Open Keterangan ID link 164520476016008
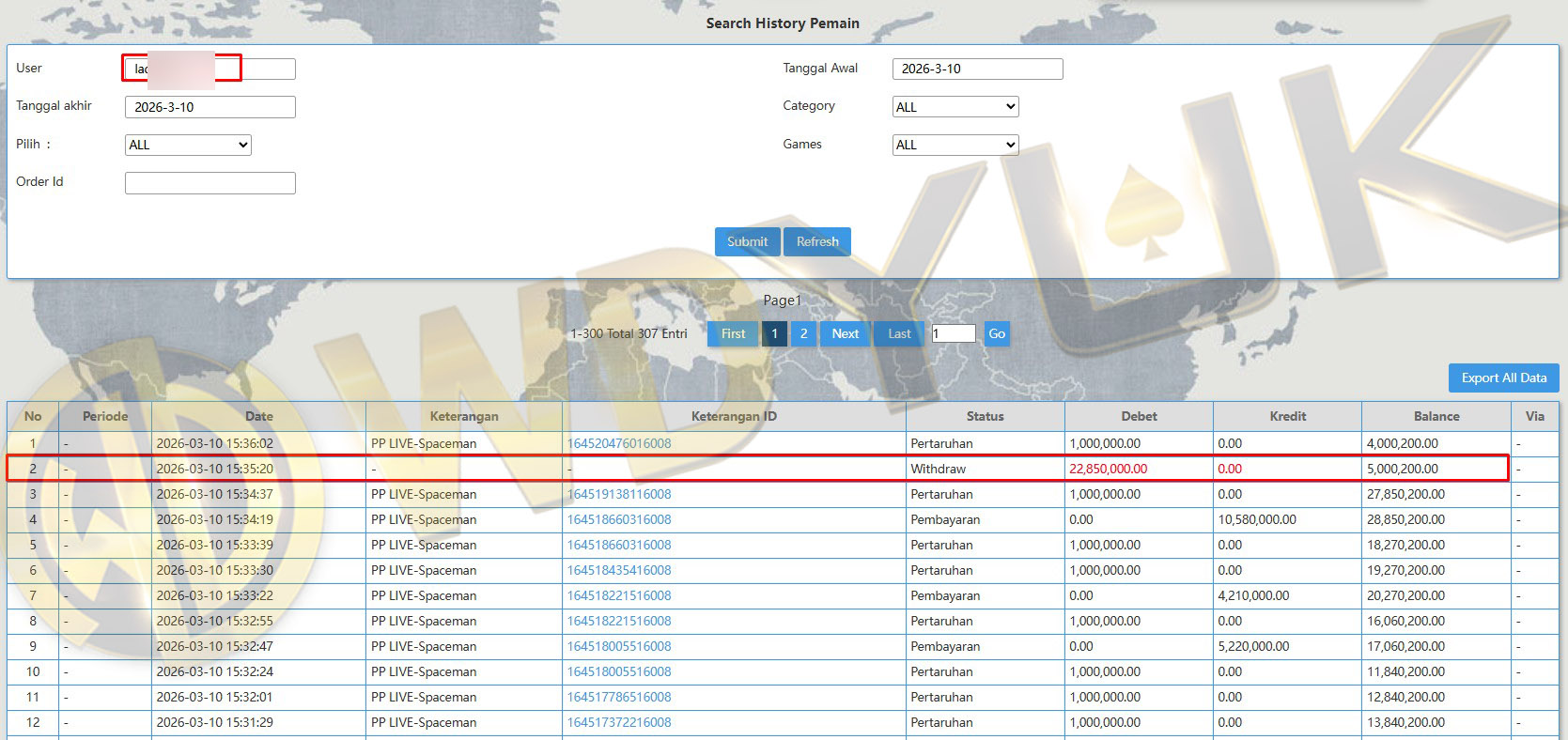This screenshot has height=740, width=1568. pyautogui.click(x=619, y=443)
